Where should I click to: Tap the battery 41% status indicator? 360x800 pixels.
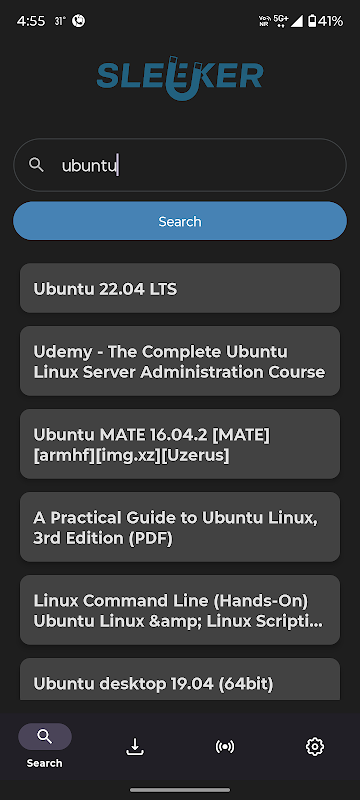(325, 21)
